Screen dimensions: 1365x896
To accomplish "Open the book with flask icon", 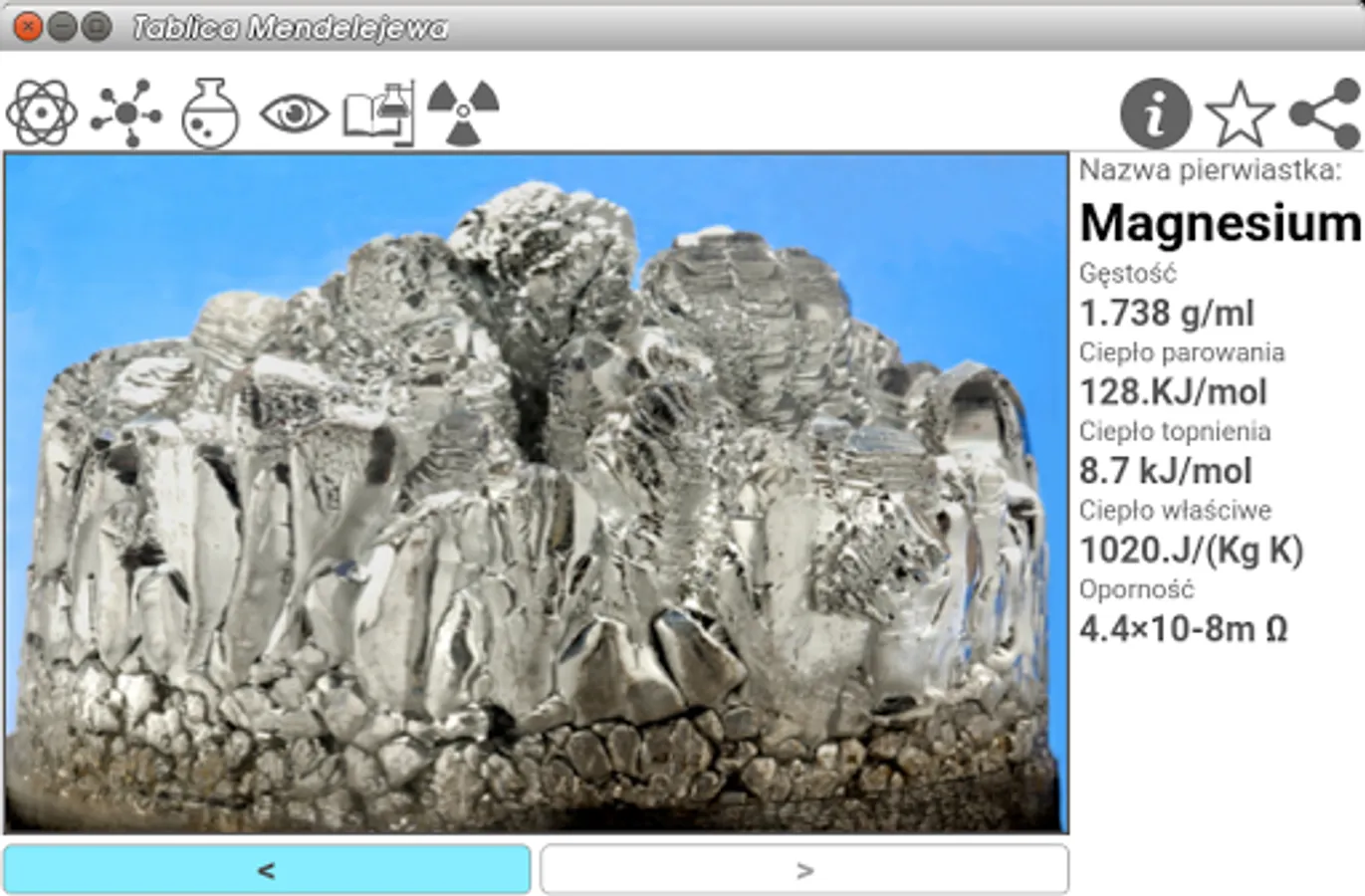I will [x=378, y=113].
